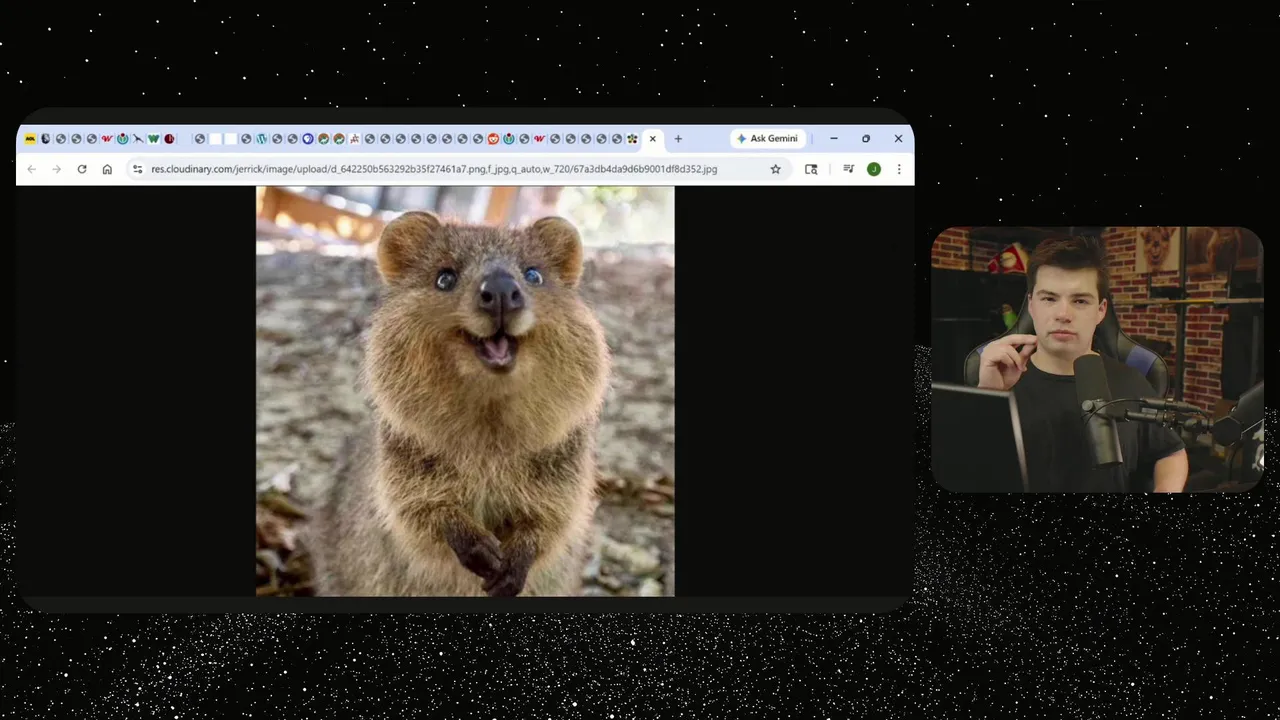Switch to the AOL tab

click(30, 139)
